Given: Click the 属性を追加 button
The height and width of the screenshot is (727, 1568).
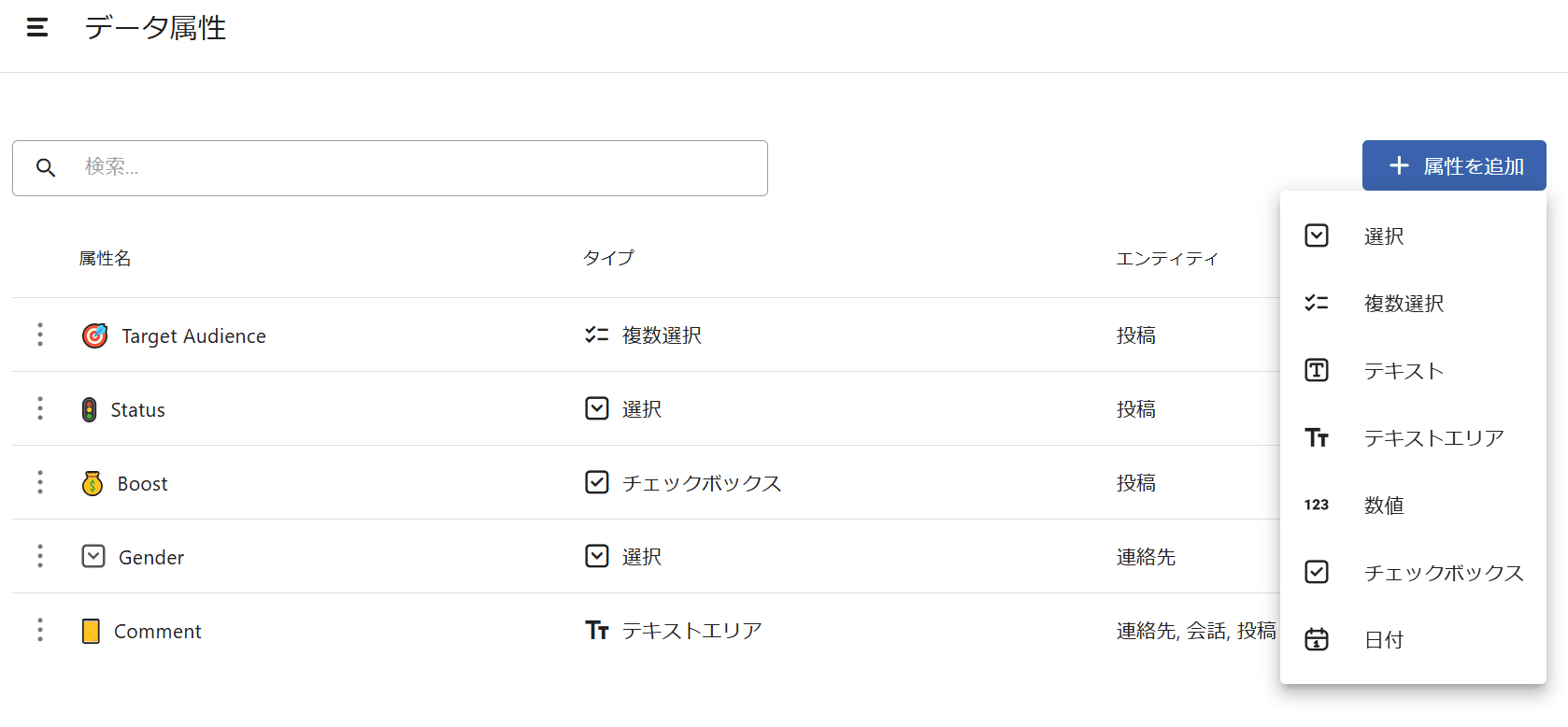Looking at the screenshot, I should [x=1454, y=165].
